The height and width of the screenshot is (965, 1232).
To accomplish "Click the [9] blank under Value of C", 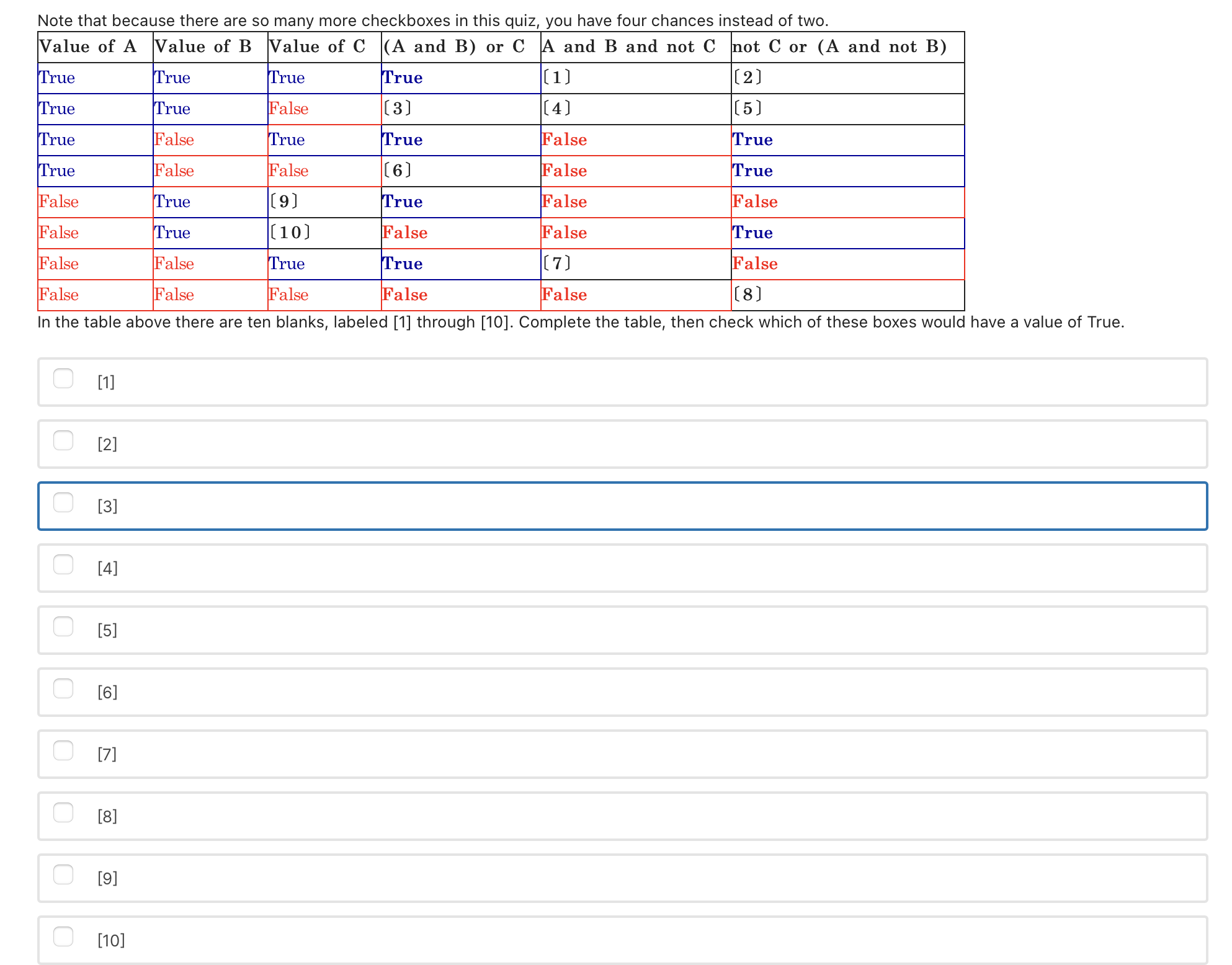I will (284, 202).
